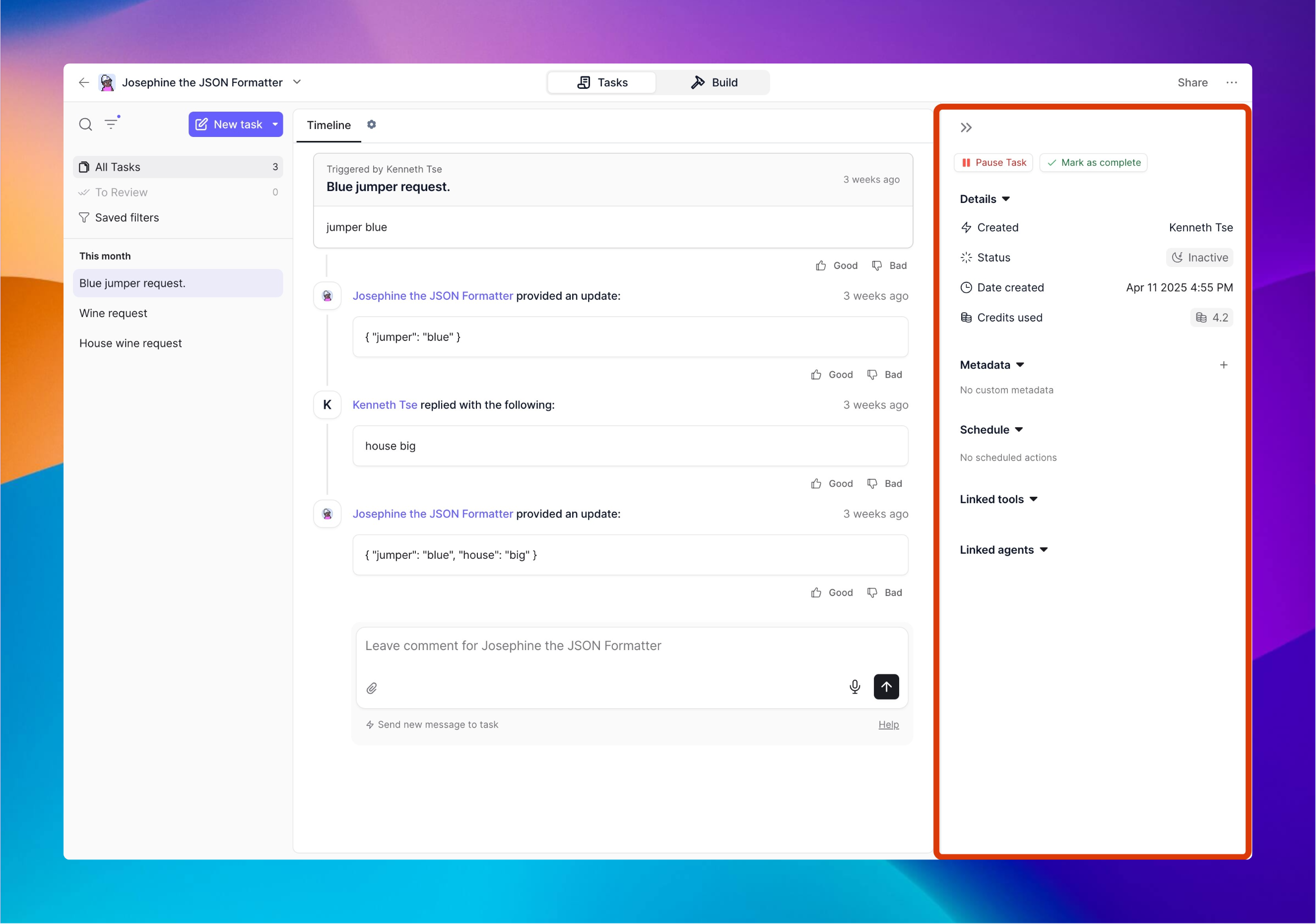The width and height of the screenshot is (1316, 924).
Task: Click the Share button
Action: [1192, 82]
